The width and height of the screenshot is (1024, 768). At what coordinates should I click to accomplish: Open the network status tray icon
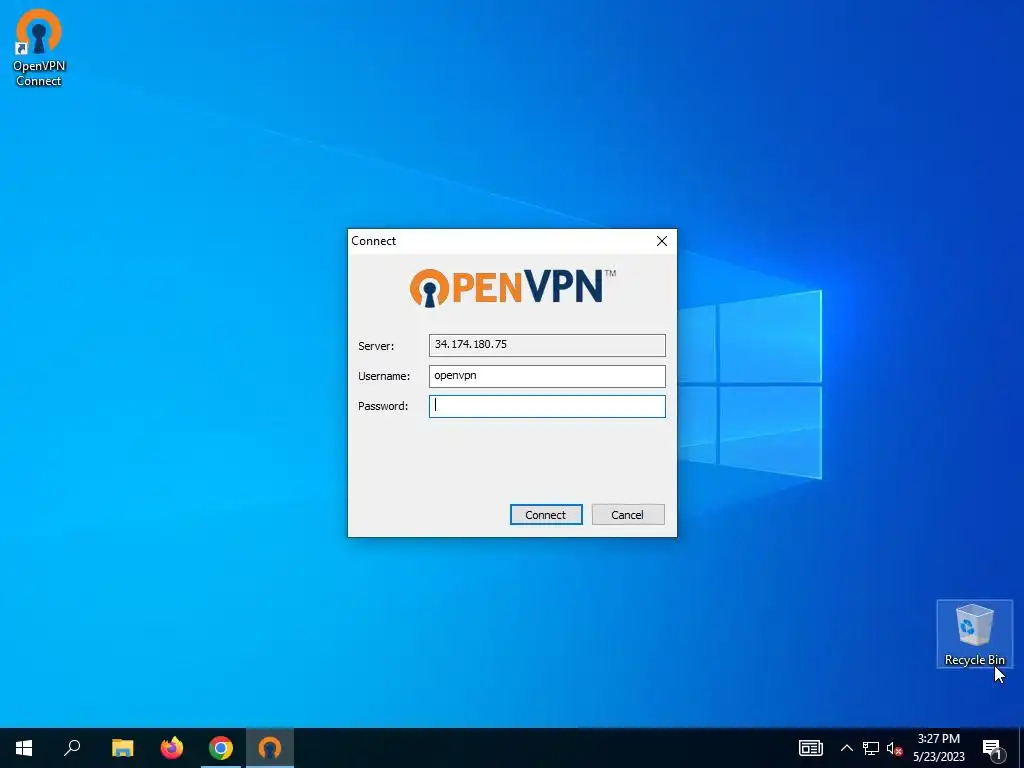click(x=871, y=748)
